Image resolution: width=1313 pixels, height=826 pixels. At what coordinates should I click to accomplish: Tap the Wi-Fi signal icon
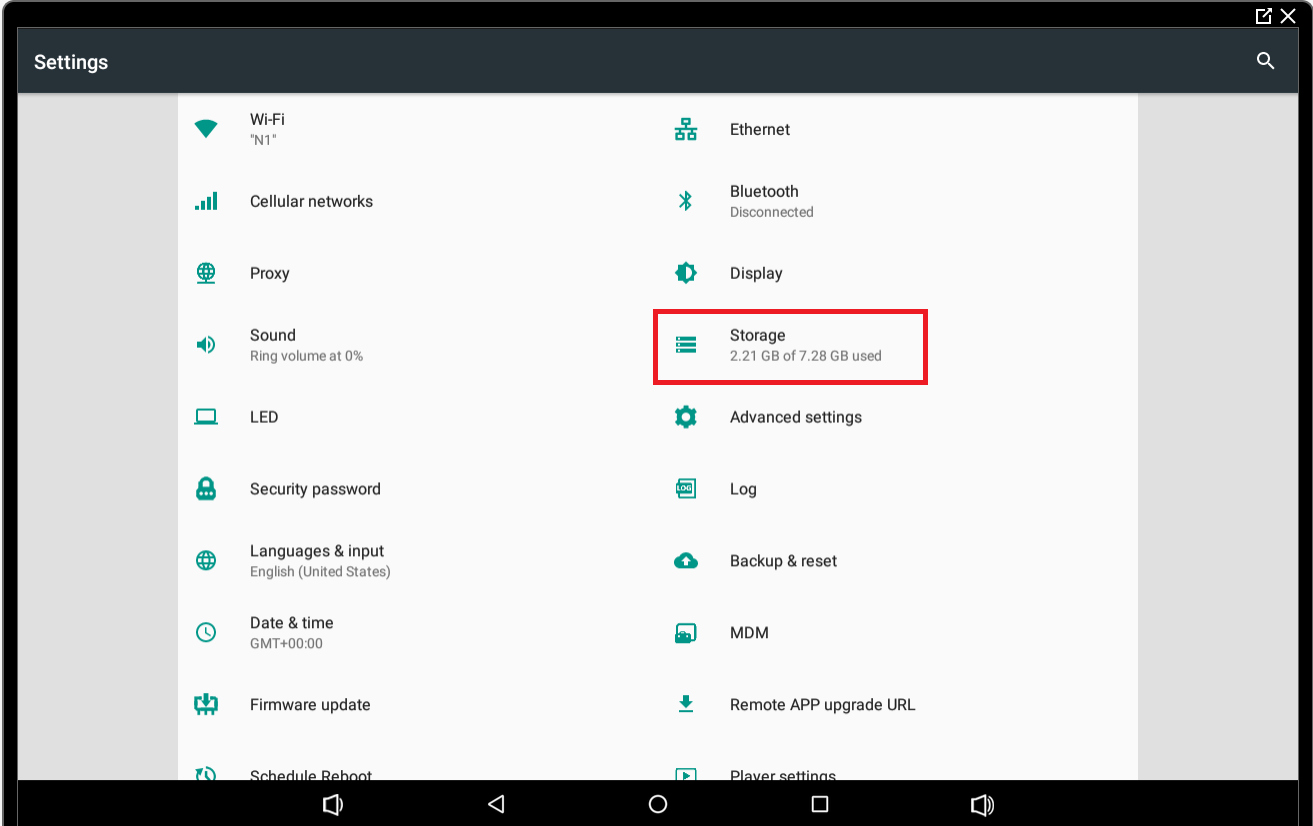[206, 129]
